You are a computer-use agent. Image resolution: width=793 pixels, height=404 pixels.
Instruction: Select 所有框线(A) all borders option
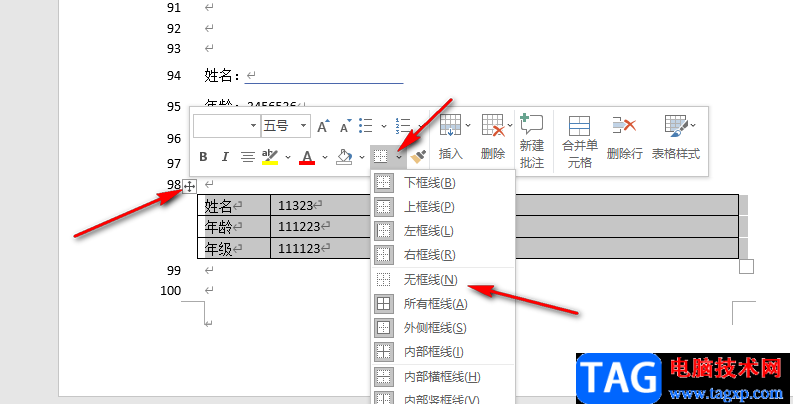click(x=444, y=304)
